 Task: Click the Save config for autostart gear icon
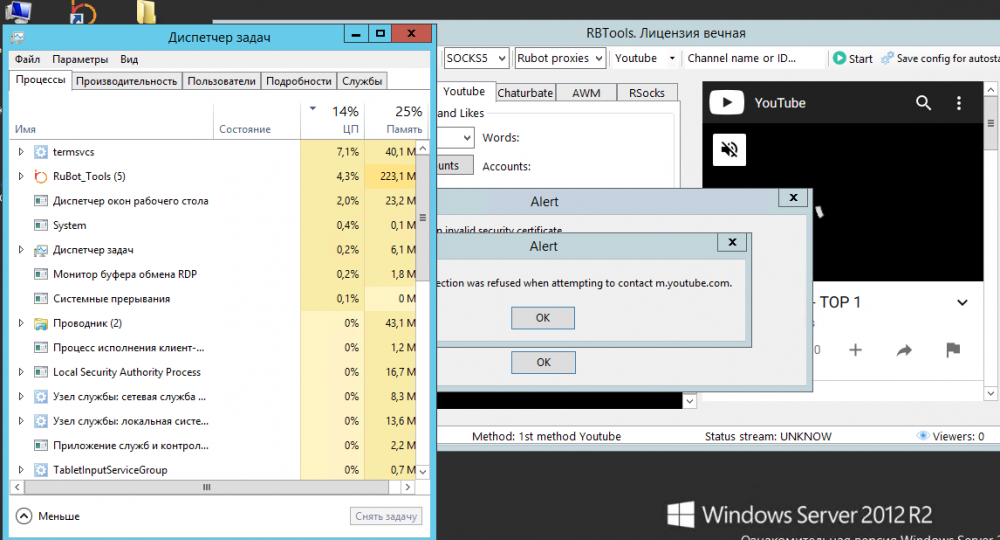(x=885, y=58)
